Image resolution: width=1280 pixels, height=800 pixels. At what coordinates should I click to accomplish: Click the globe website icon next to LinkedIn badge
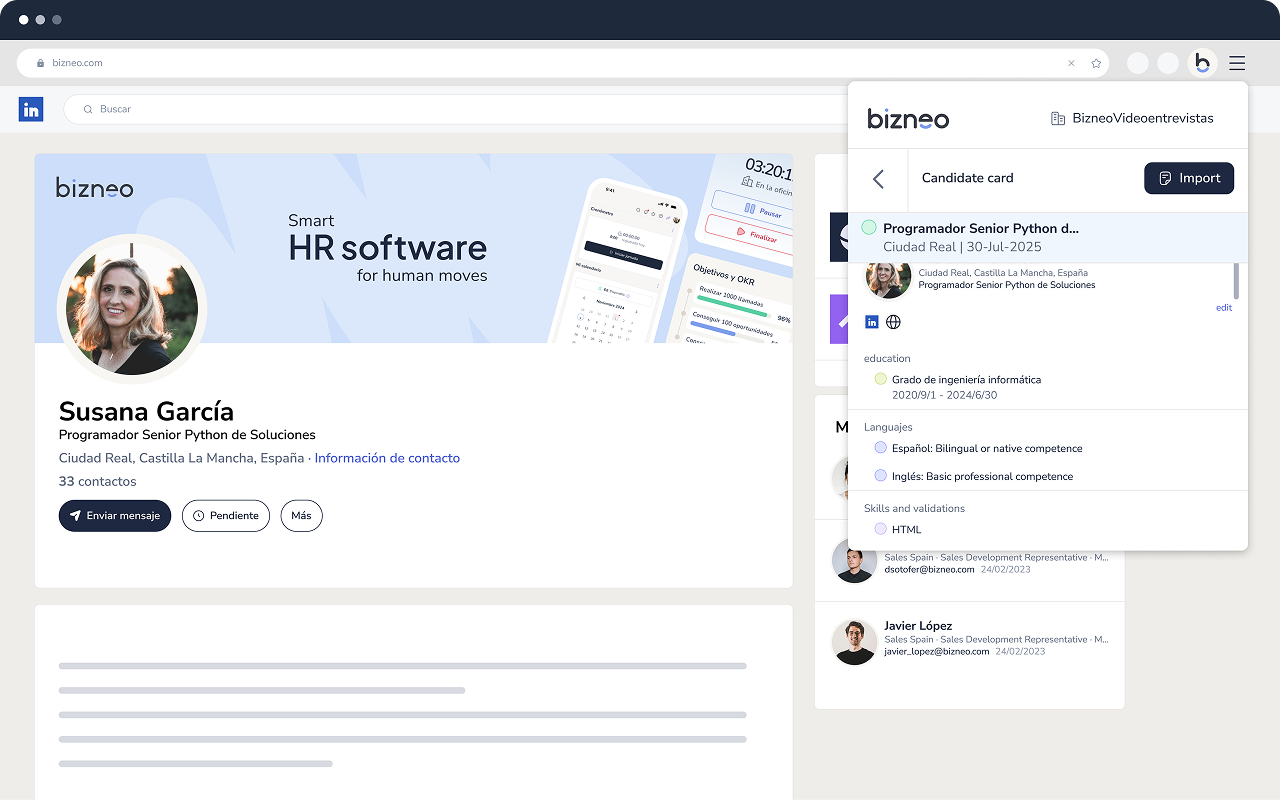pos(893,321)
